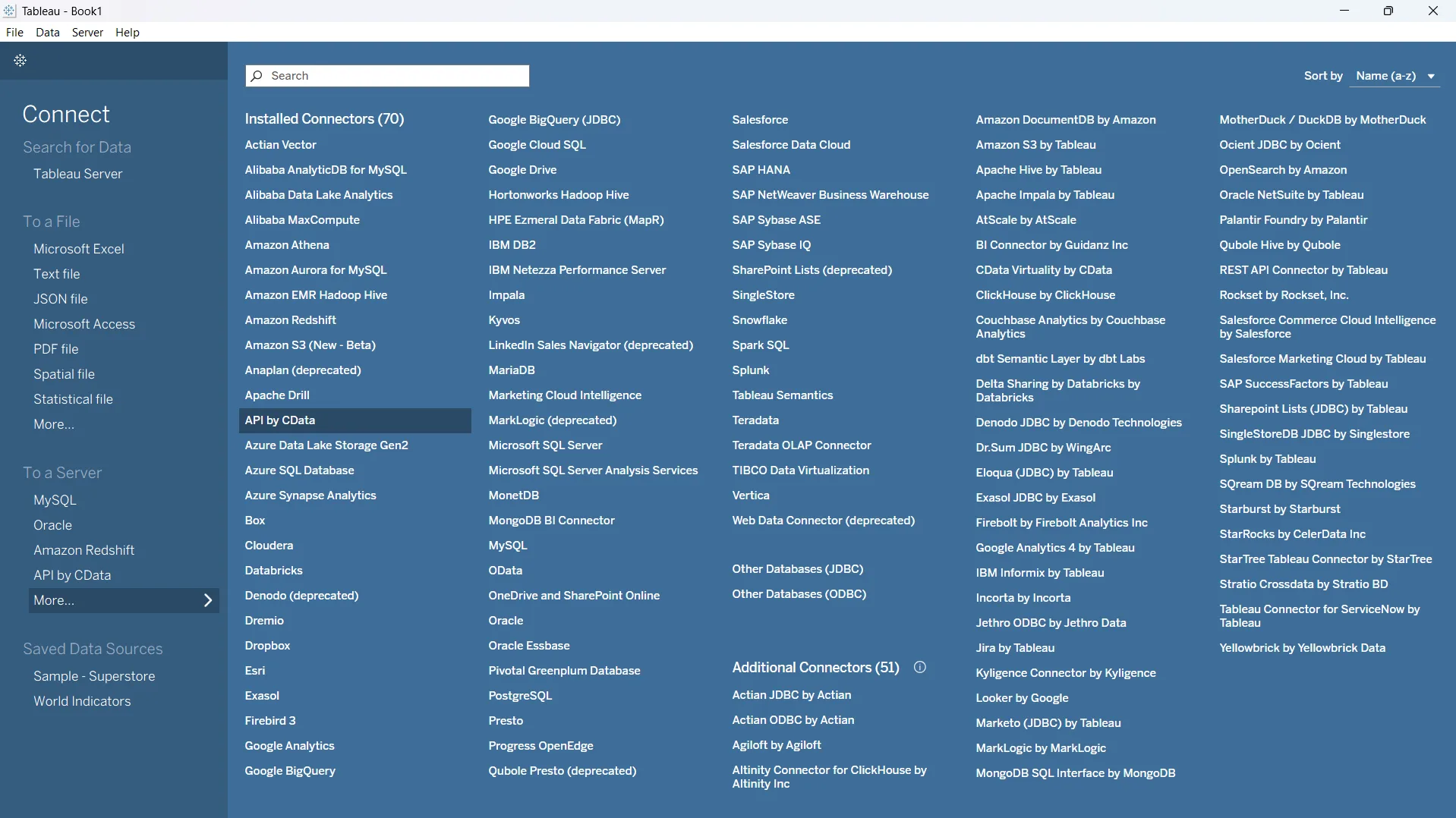Image resolution: width=1456 pixels, height=818 pixels.
Task: Select Splunk by Tableau connector
Action: [1267, 459]
